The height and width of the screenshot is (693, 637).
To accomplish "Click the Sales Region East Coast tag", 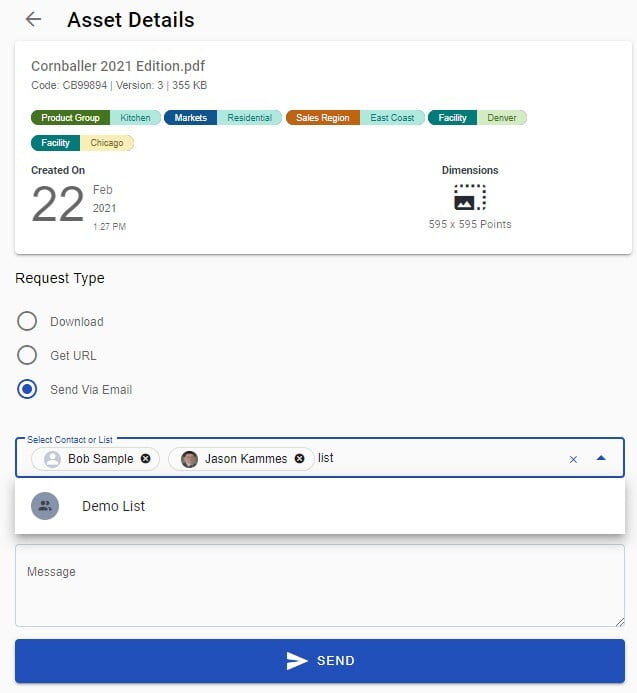I will (354, 118).
